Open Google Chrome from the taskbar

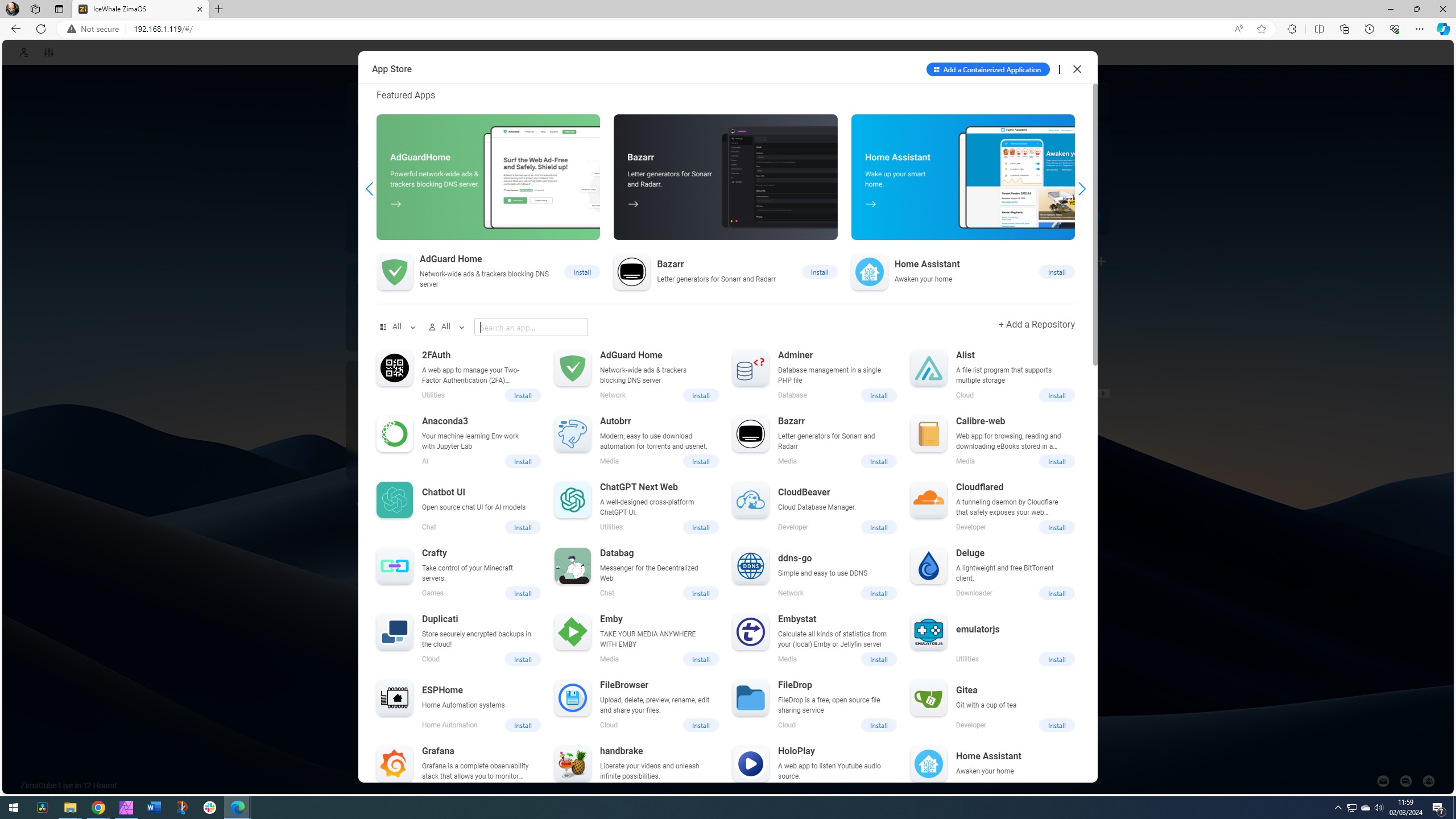tap(98, 808)
